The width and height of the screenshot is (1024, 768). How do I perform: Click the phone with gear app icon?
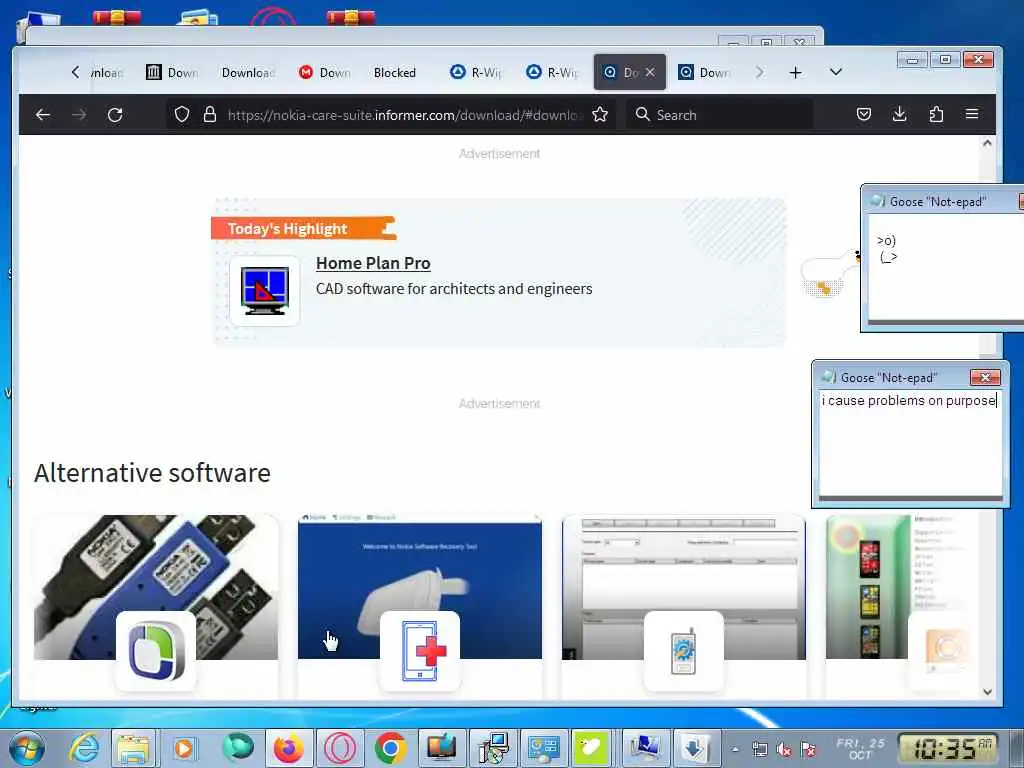684,651
